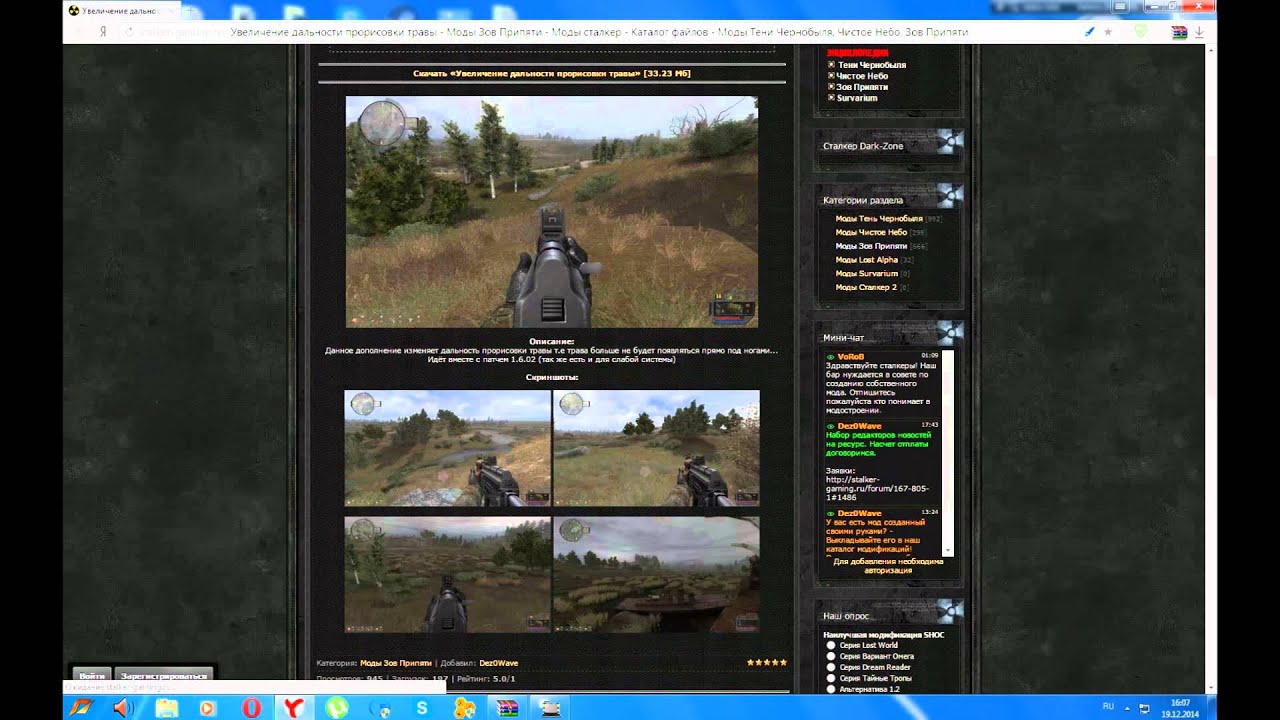The width and height of the screenshot is (1280, 720).
Task: Open category 'Моды Чистое Небо'
Action: [871, 232]
